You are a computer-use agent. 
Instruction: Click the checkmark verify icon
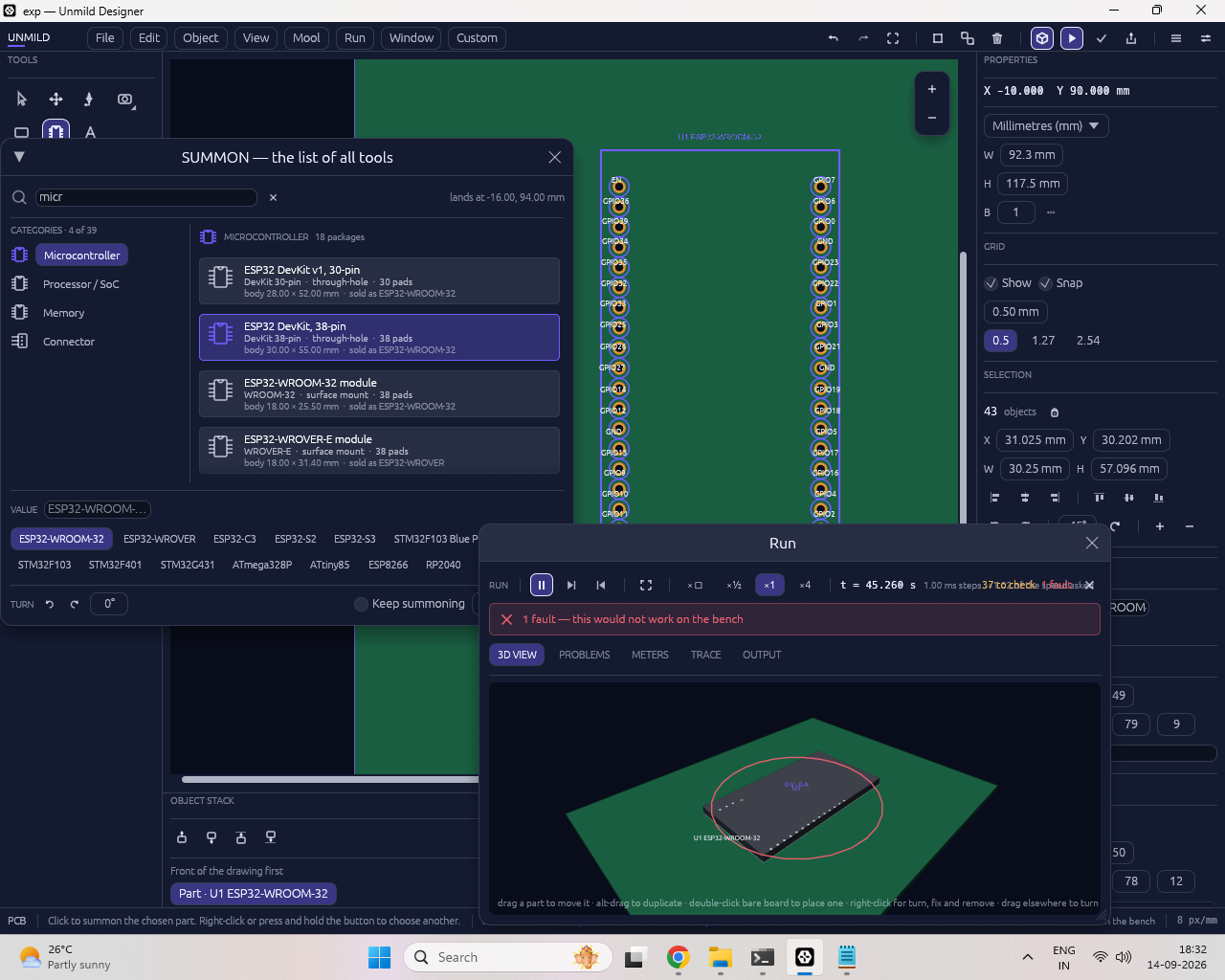tap(1102, 38)
